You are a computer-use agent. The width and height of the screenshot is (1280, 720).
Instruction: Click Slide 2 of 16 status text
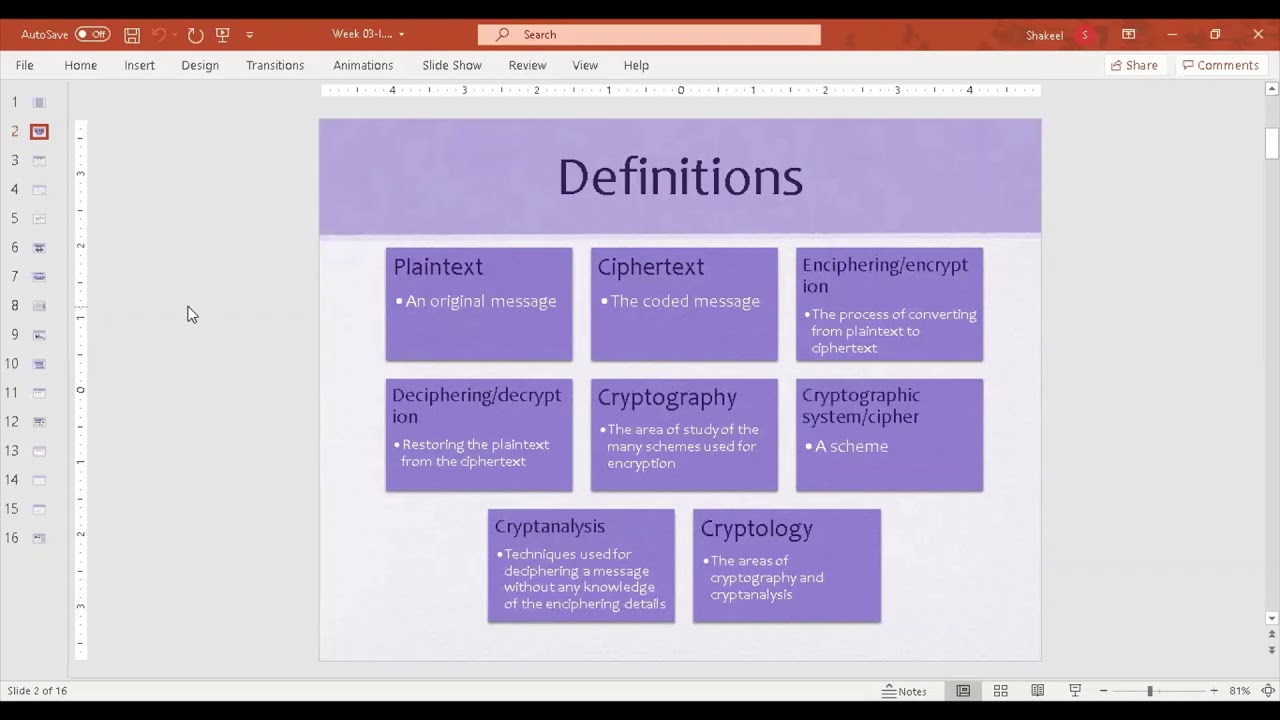click(x=37, y=691)
